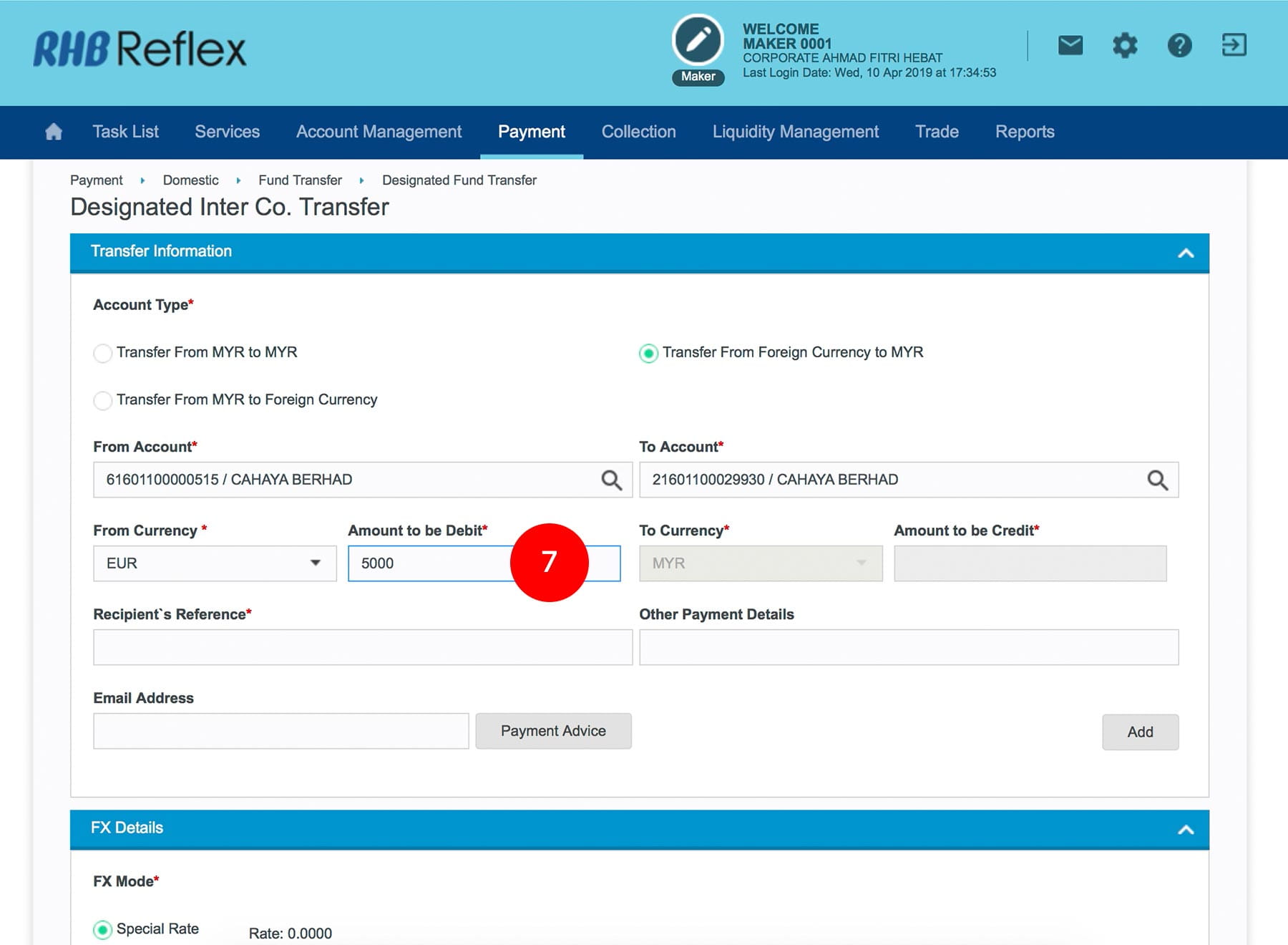This screenshot has height=945, width=1288.
Task: Search From Account with magnifier icon
Action: click(x=611, y=480)
